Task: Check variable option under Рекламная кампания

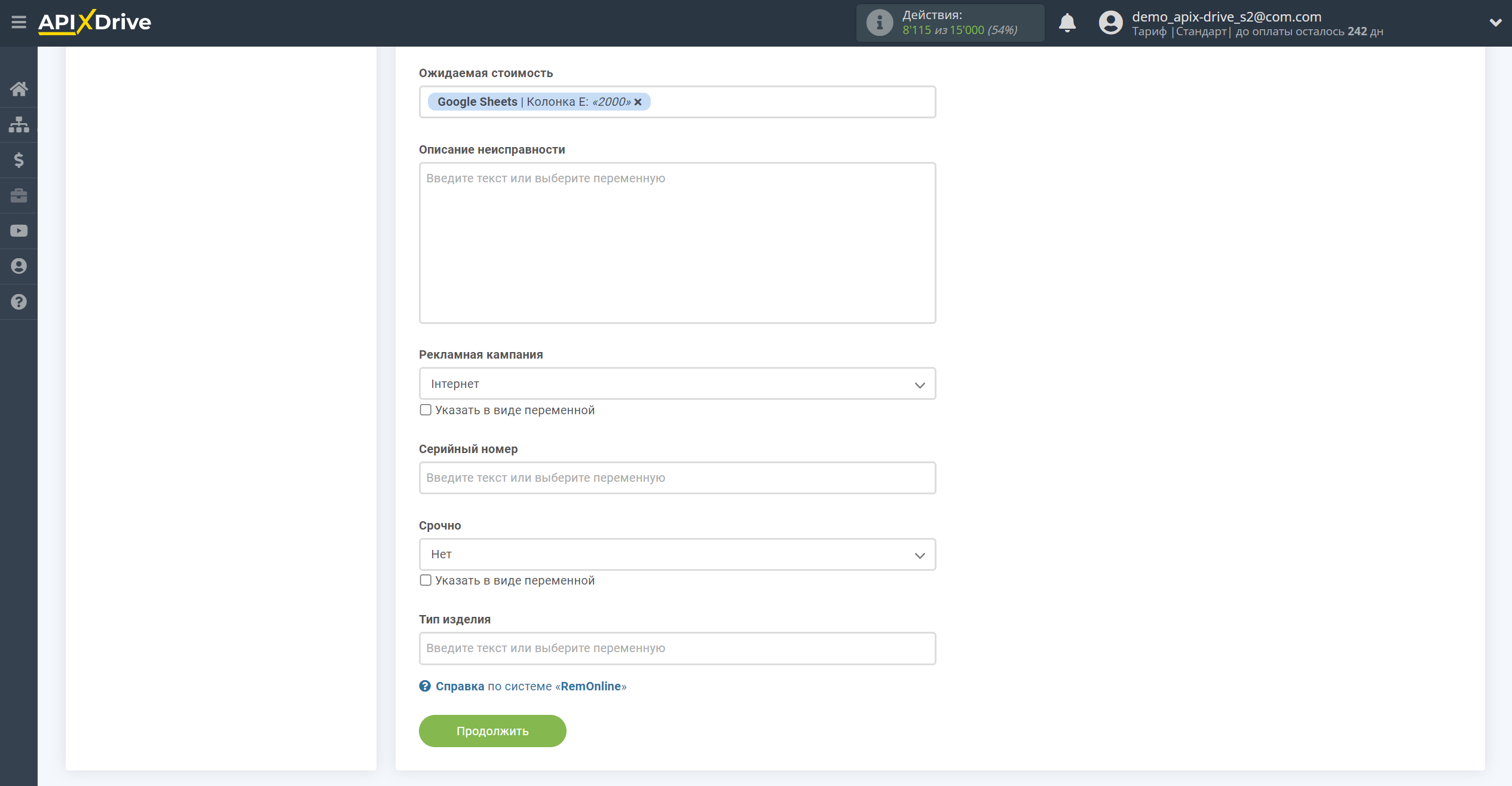Action: pos(426,410)
